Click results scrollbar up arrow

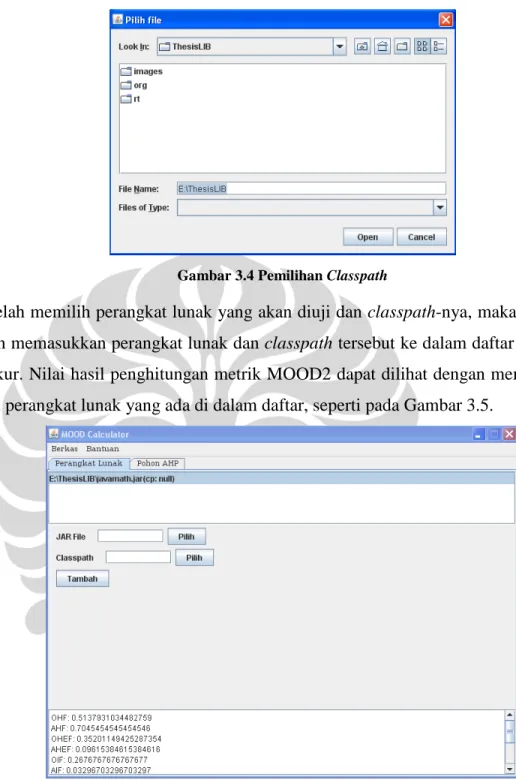pyautogui.click(x=510, y=715)
